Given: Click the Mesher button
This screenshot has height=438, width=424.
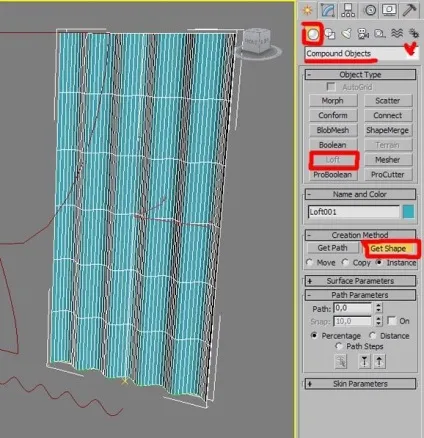Looking at the screenshot, I should pos(388,160).
